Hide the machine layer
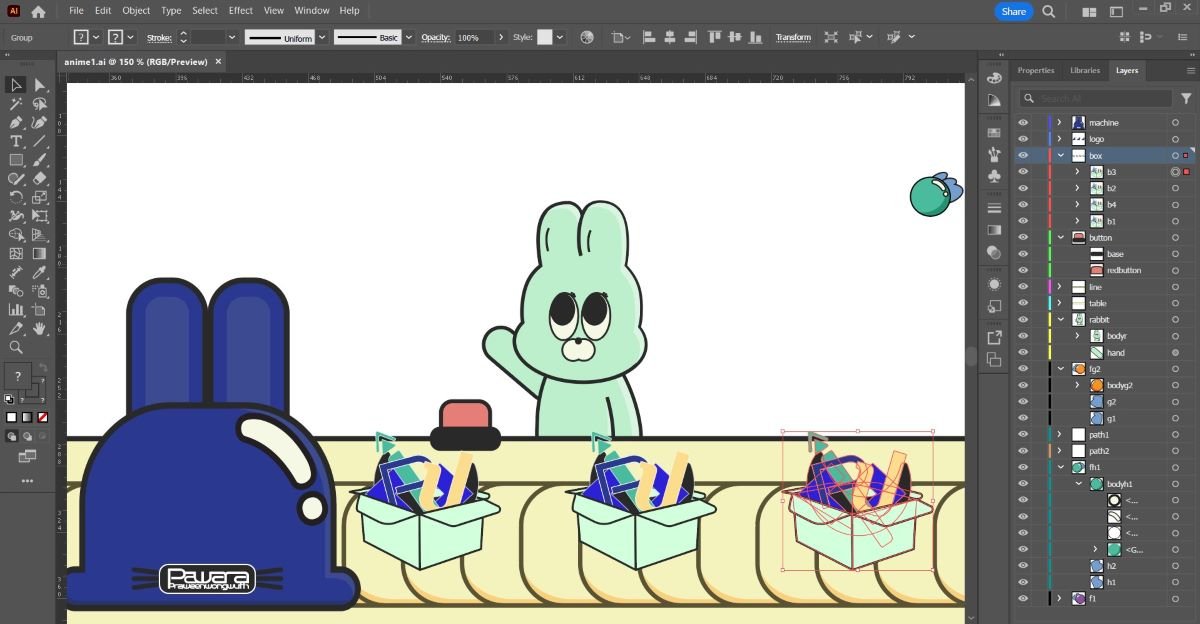The height and width of the screenshot is (624, 1200). 1023,123
